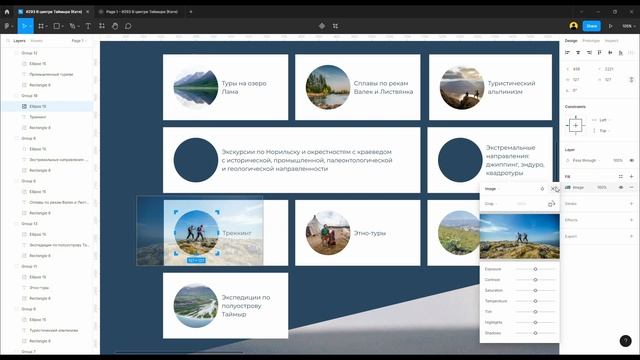Open Crop image mode dropdown

[x=491, y=204]
